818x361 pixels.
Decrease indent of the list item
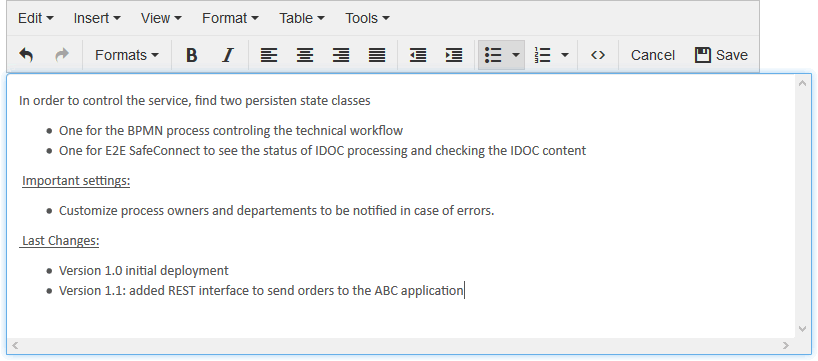pyautogui.click(x=418, y=55)
